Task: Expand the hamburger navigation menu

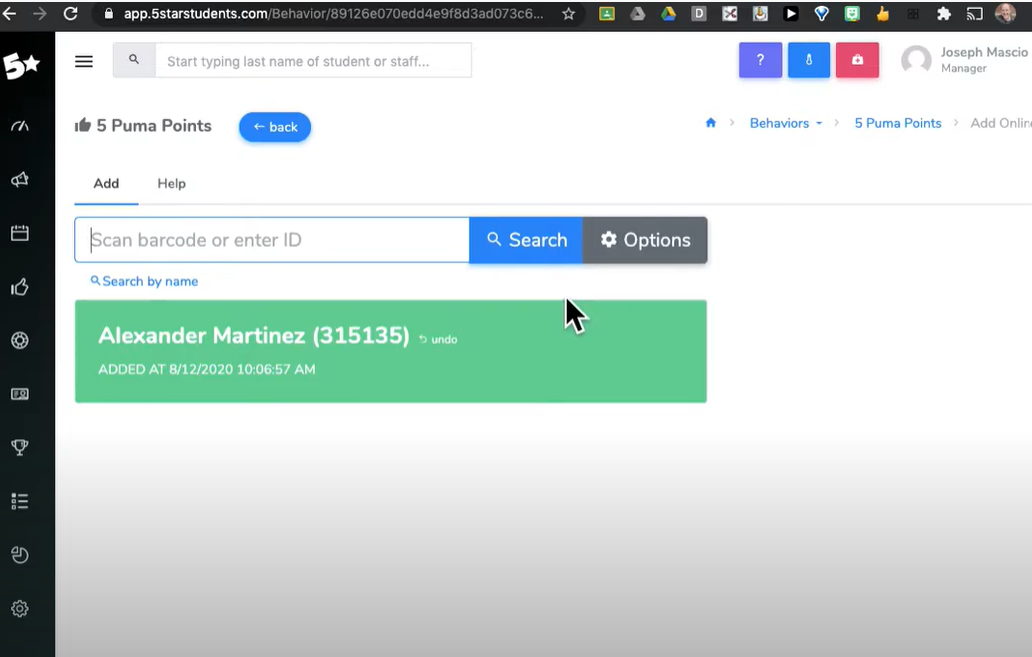Action: click(84, 61)
